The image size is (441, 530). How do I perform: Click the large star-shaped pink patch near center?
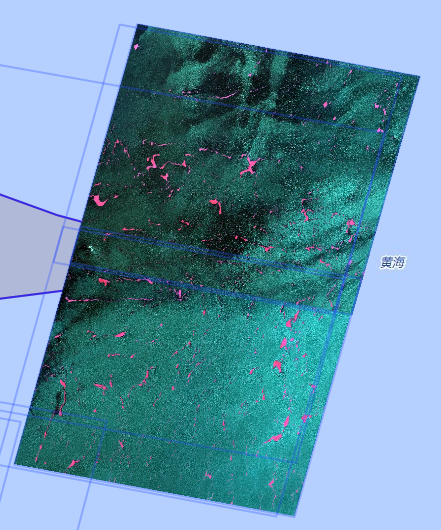tap(251, 167)
